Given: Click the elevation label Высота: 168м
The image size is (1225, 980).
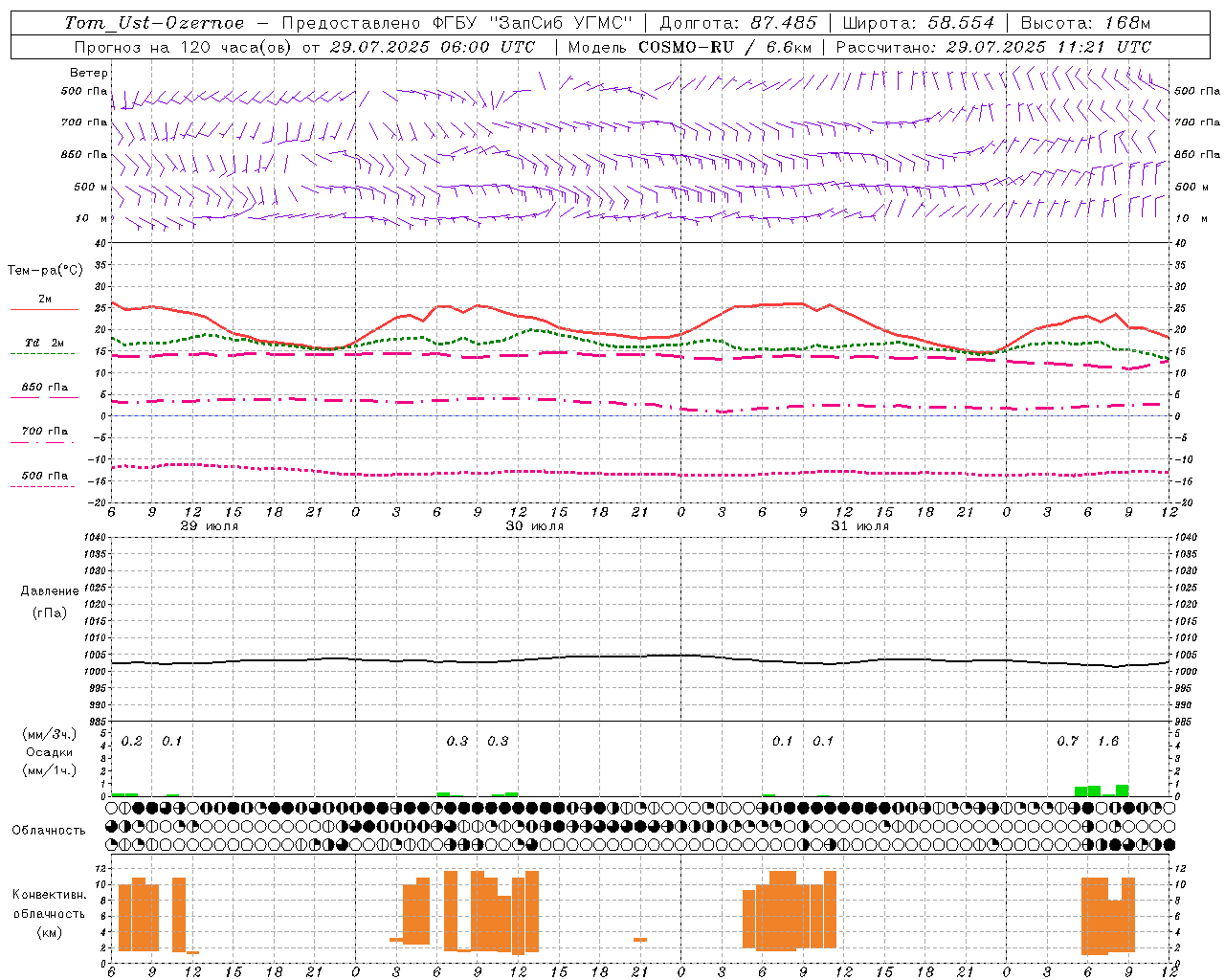Looking at the screenshot, I should (1085, 23).
